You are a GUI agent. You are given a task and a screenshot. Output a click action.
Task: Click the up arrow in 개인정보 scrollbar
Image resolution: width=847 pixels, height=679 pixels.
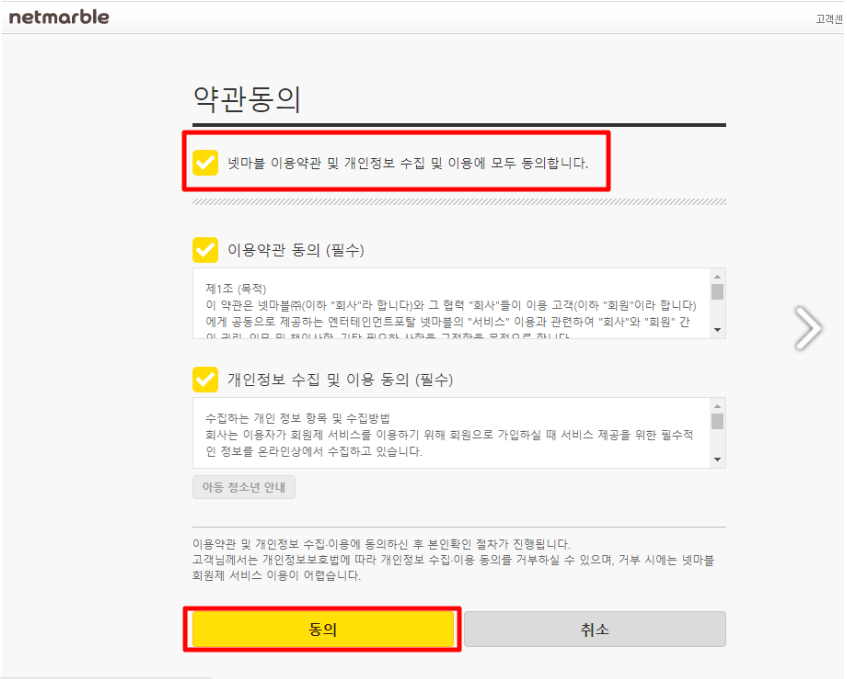tap(717, 406)
